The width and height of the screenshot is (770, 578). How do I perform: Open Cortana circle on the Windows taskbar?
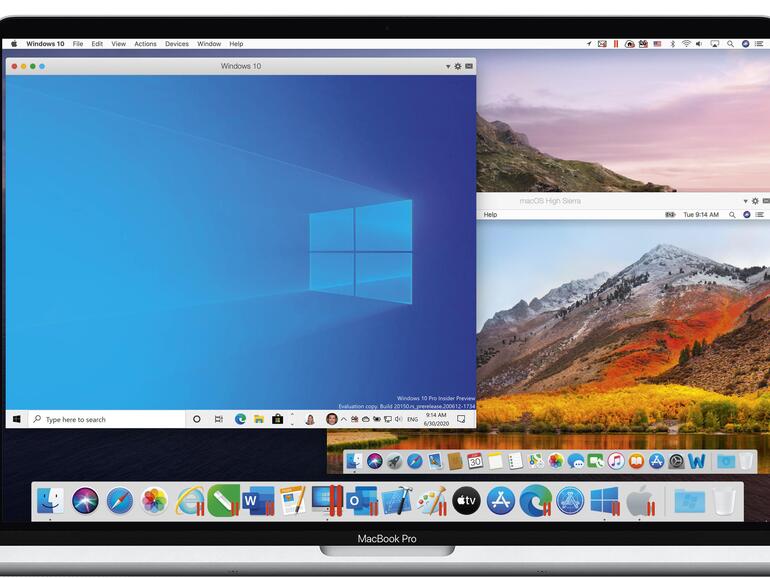tap(196, 419)
